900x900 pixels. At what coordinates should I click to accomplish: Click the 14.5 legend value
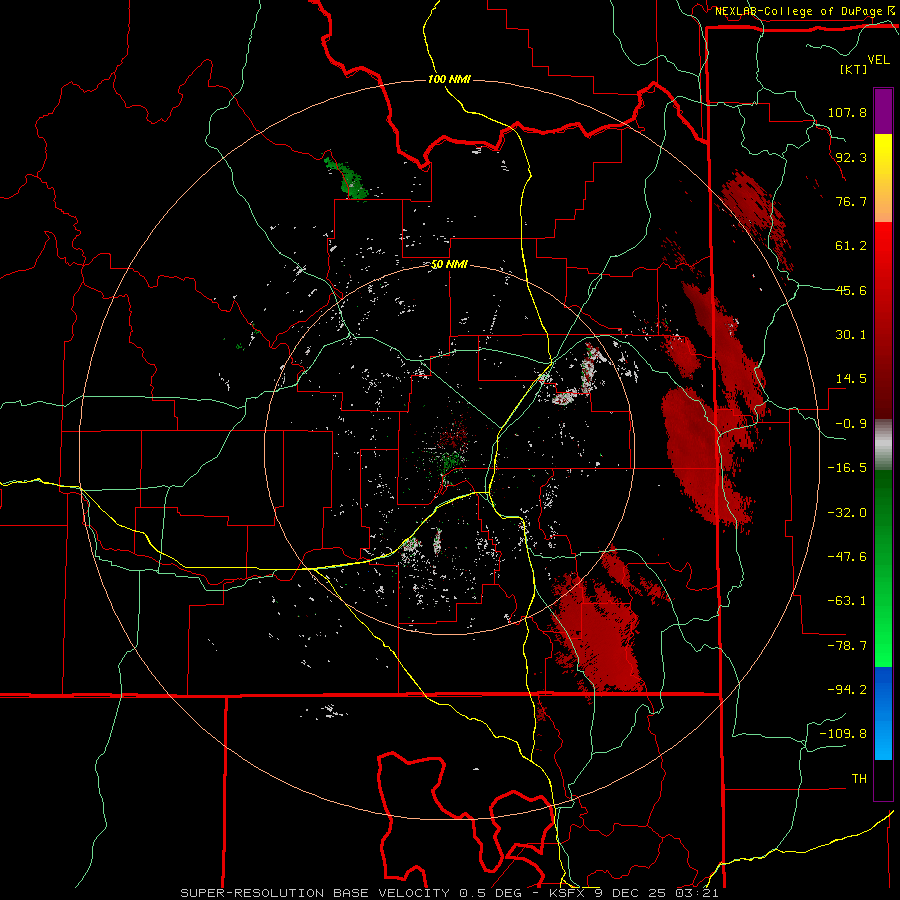click(851, 379)
